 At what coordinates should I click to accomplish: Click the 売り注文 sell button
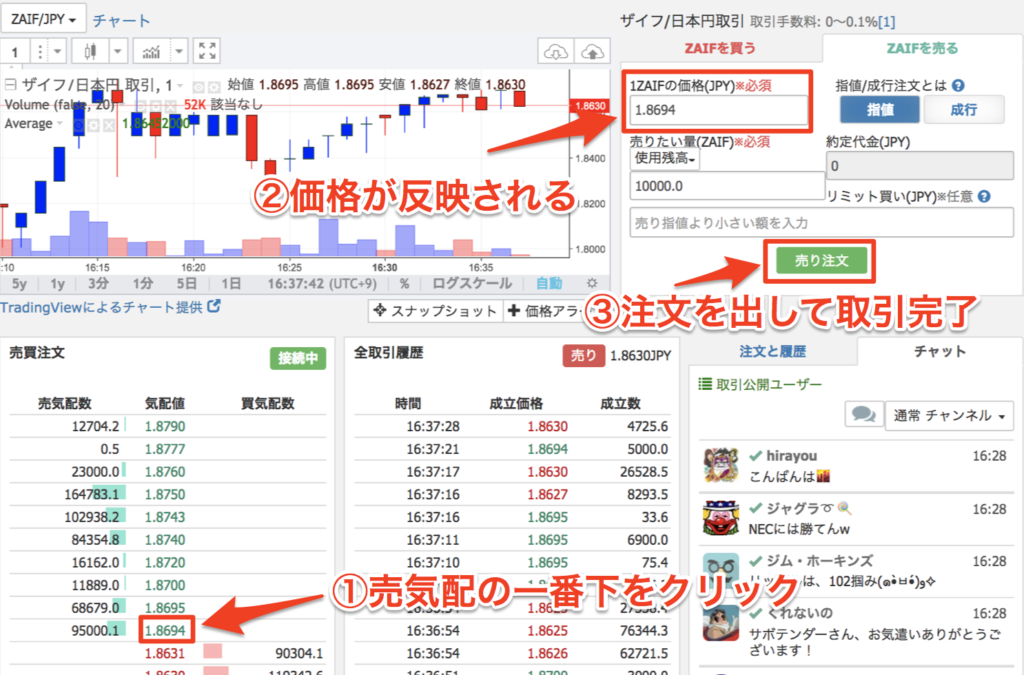pyautogui.click(x=821, y=261)
